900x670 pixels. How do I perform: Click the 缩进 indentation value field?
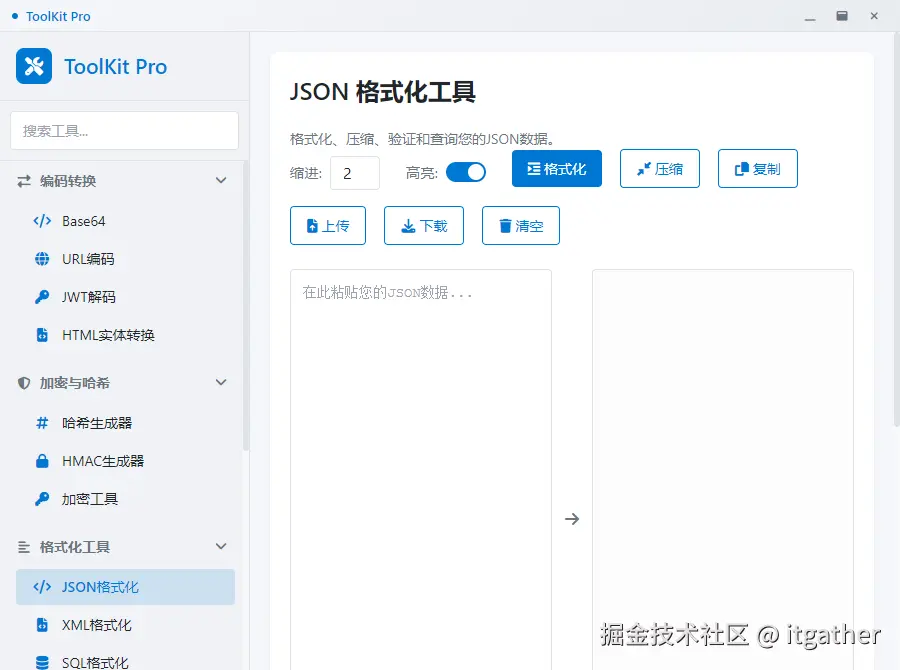click(355, 172)
